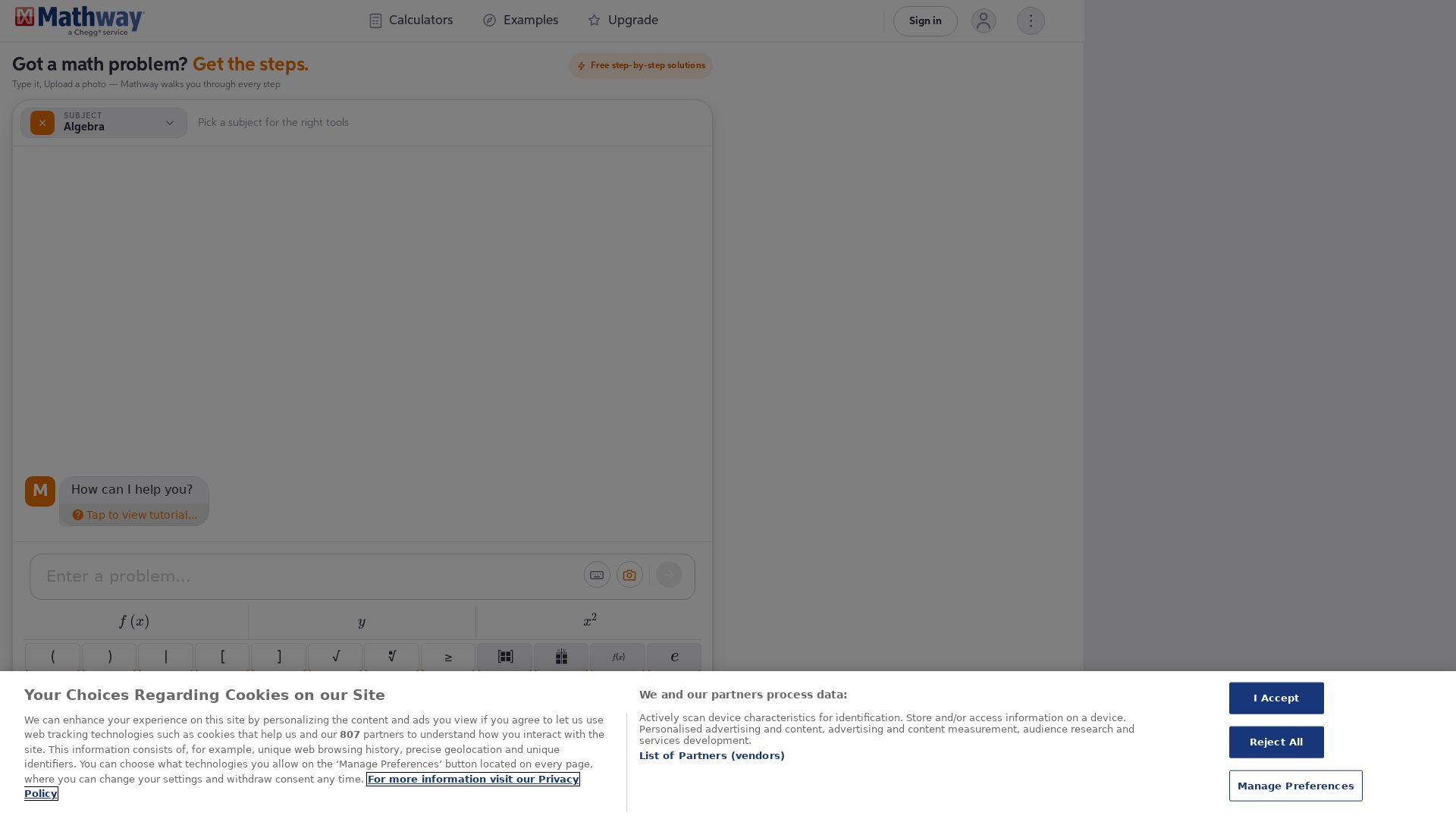Open the Examples page
This screenshot has height=819, width=1456.
pos(521,20)
